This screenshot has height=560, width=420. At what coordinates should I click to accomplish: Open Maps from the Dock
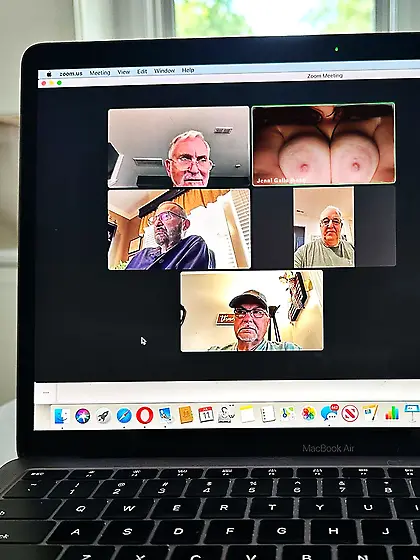(x=288, y=414)
